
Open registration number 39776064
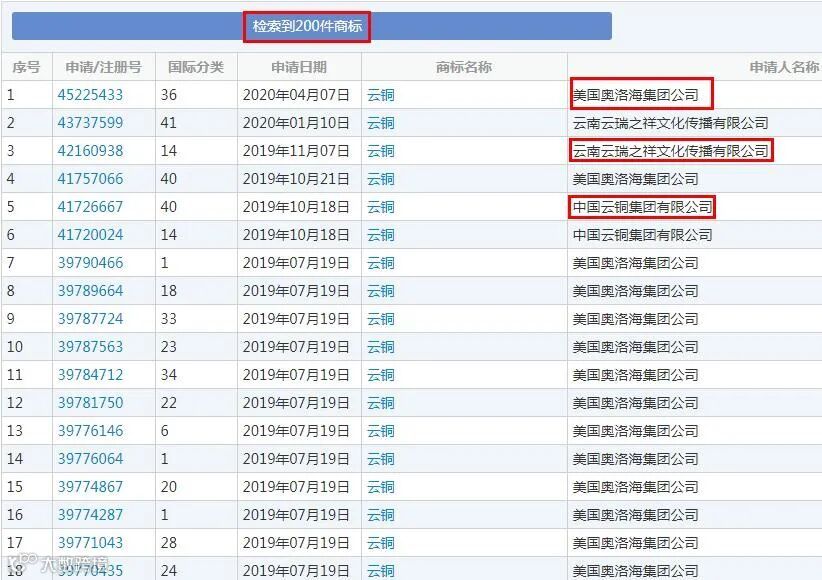90,459
